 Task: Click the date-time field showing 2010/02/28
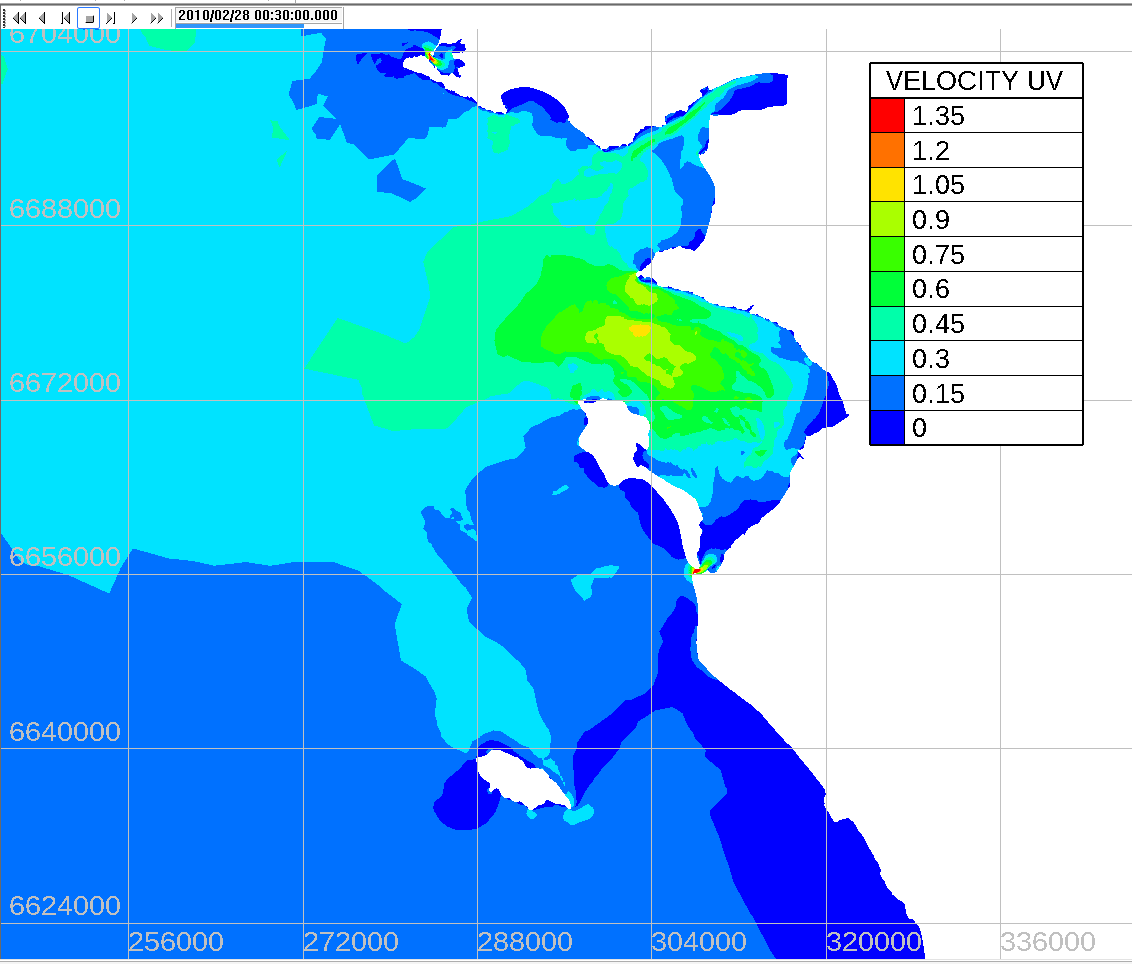click(x=258, y=15)
